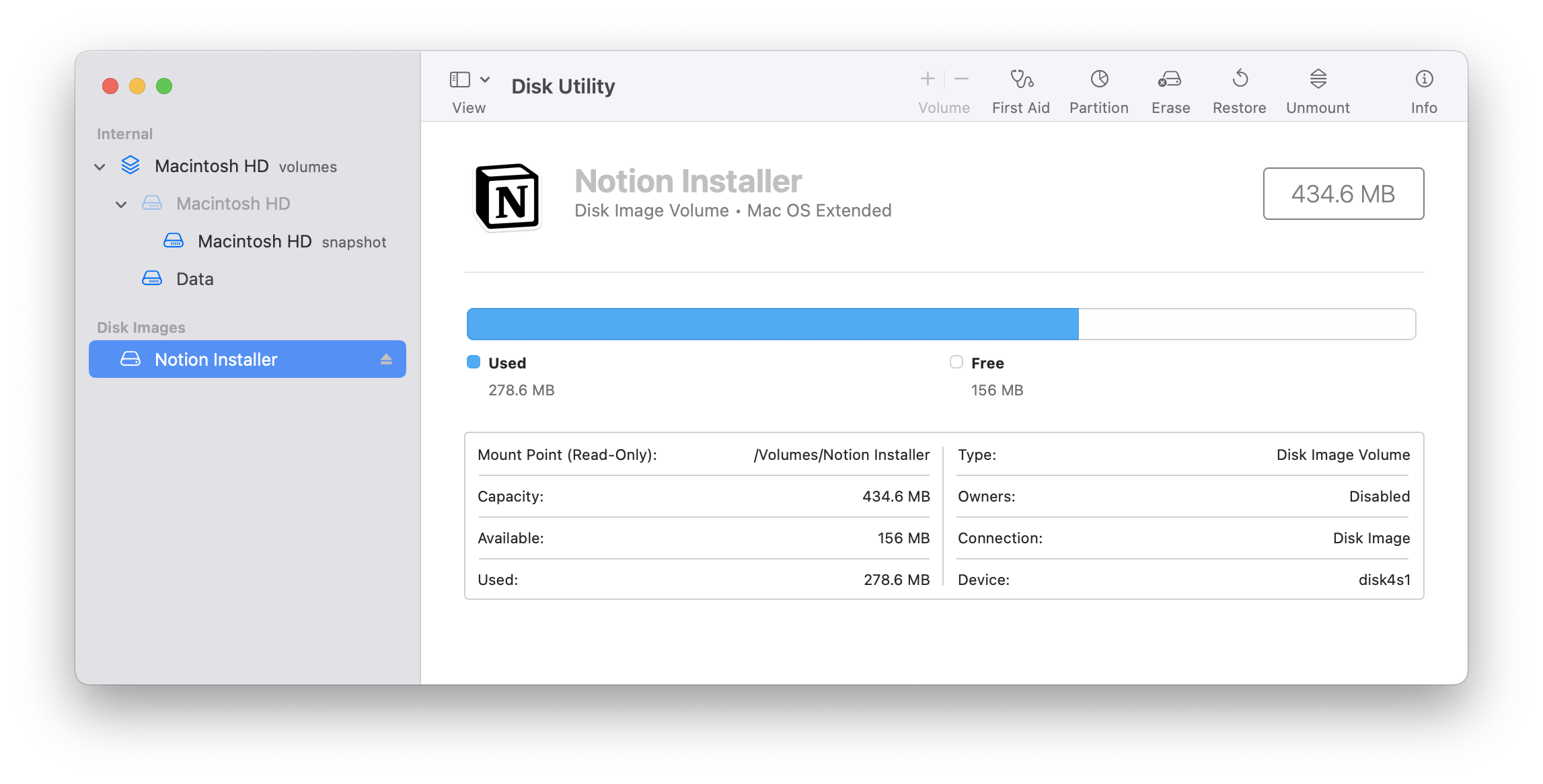The image size is (1543, 784).
Task: Click the Mac OS Extended subtitle text
Action: point(819,210)
